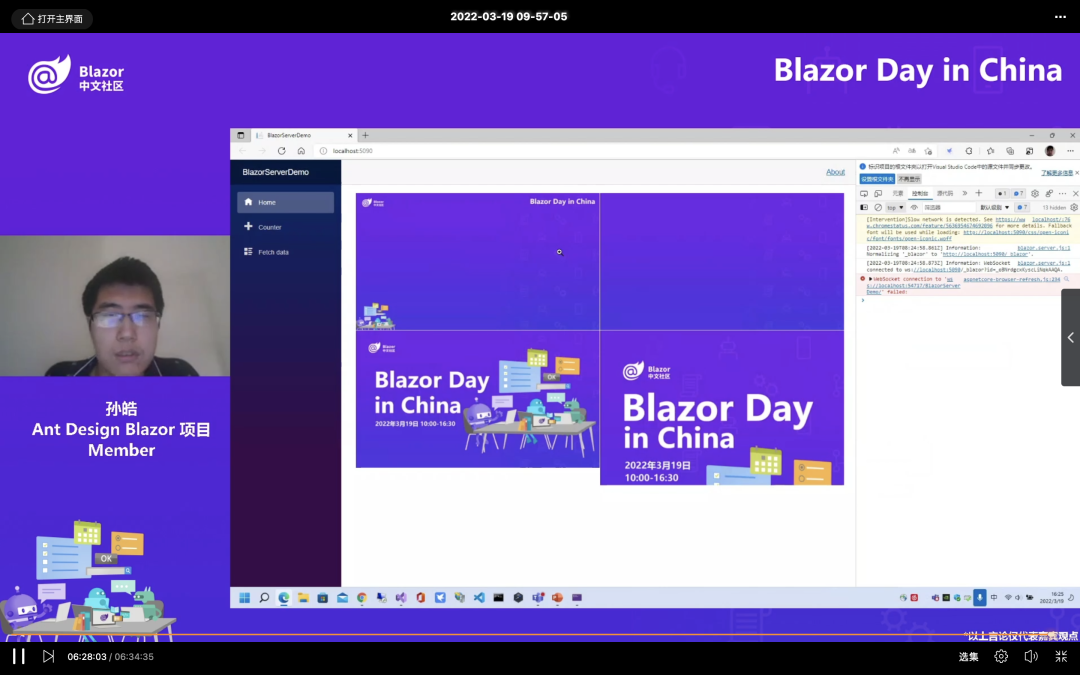Image resolution: width=1080 pixels, height=675 pixels.
Task: Toggle live expression eye icon
Action: [x=914, y=207]
